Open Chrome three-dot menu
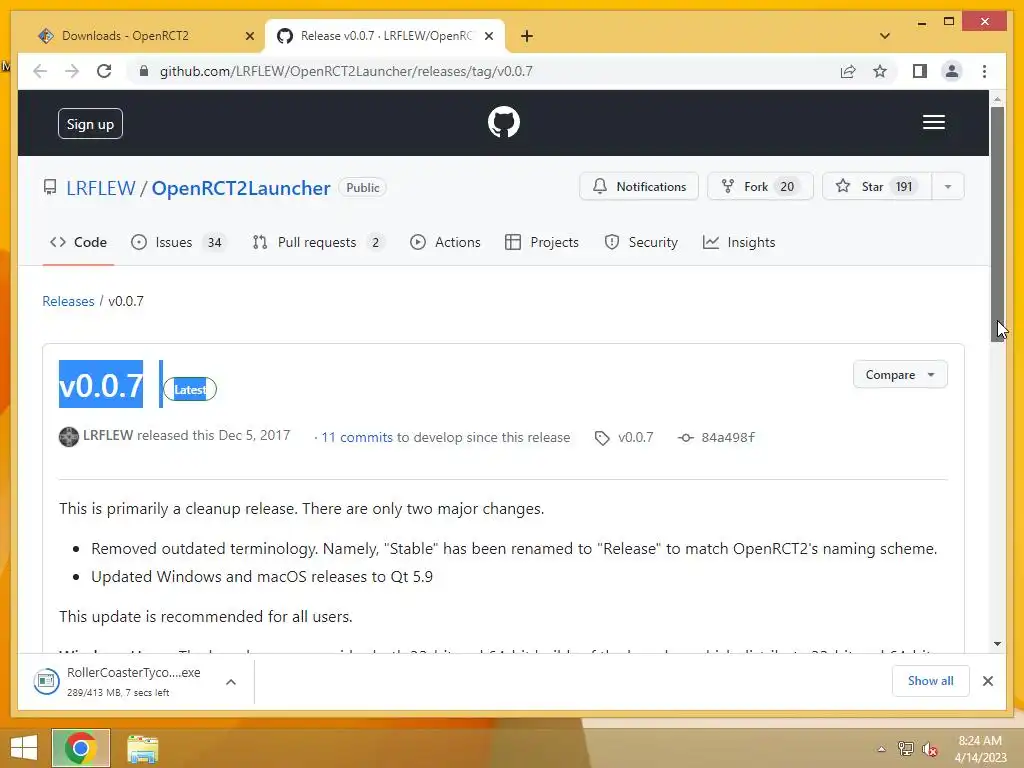1024x768 pixels. [984, 71]
